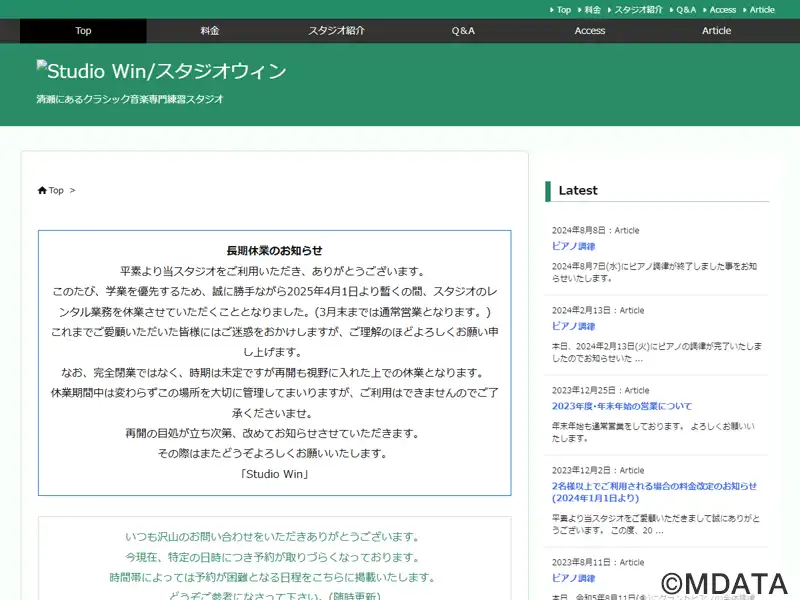Click the broken Studio Win logo image
Image resolution: width=800 pixels, height=600 pixels.
pos(42,67)
